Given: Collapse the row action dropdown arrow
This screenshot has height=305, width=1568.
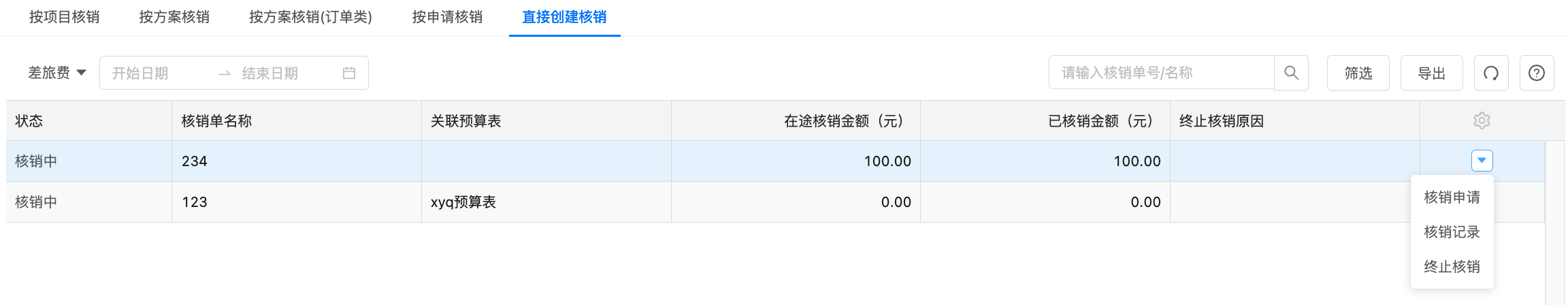Looking at the screenshot, I should click(1482, 161).
